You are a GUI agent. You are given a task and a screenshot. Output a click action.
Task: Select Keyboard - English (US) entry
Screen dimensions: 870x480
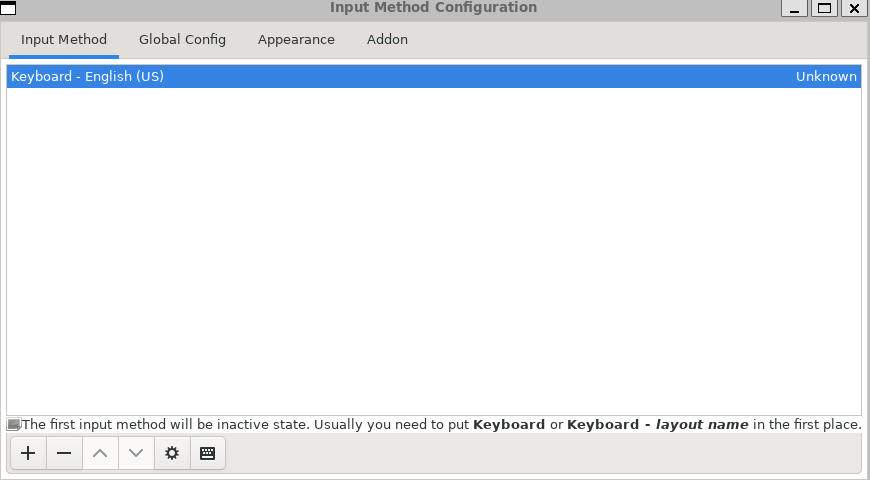88,77
